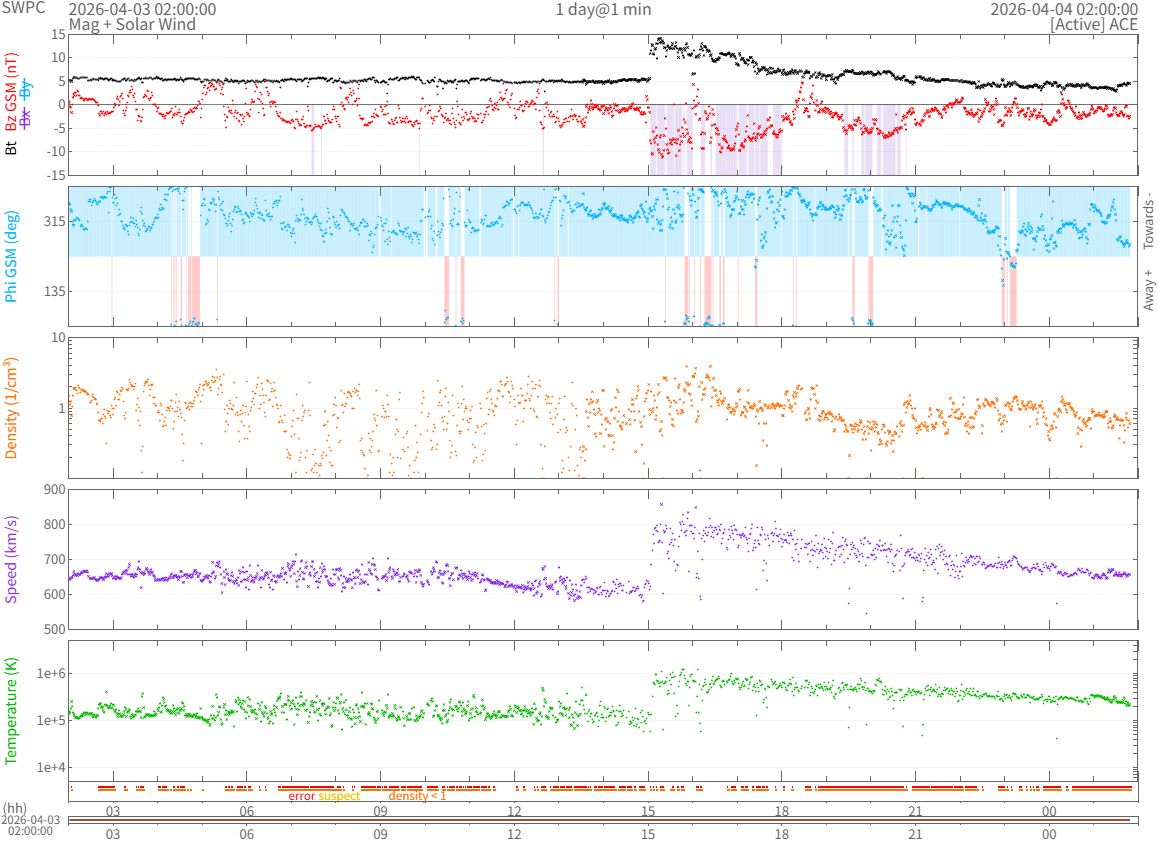Select the green Temperature (K) axis label
This screenshot has height=841, width=1158.
coord(12,712)
